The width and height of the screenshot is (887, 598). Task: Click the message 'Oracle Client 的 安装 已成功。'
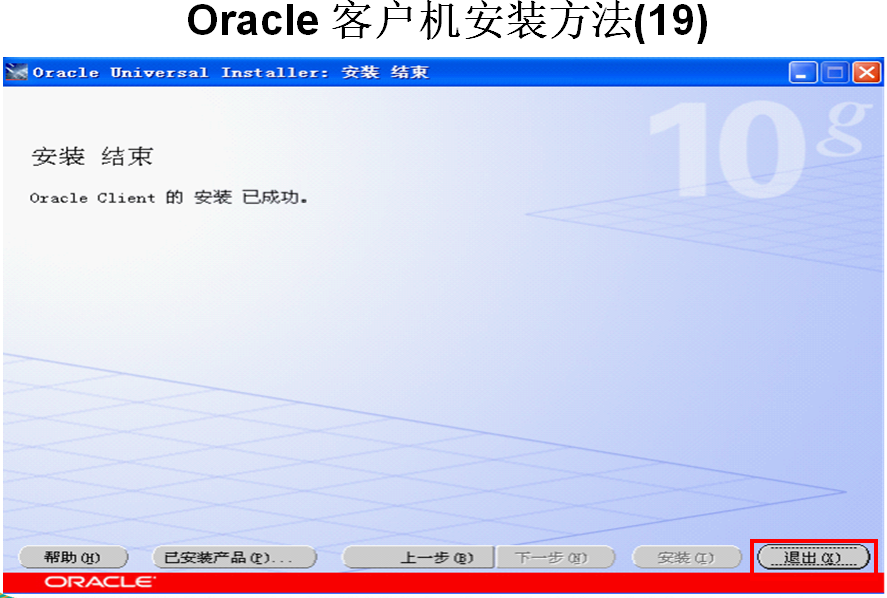tap(169, 197)
